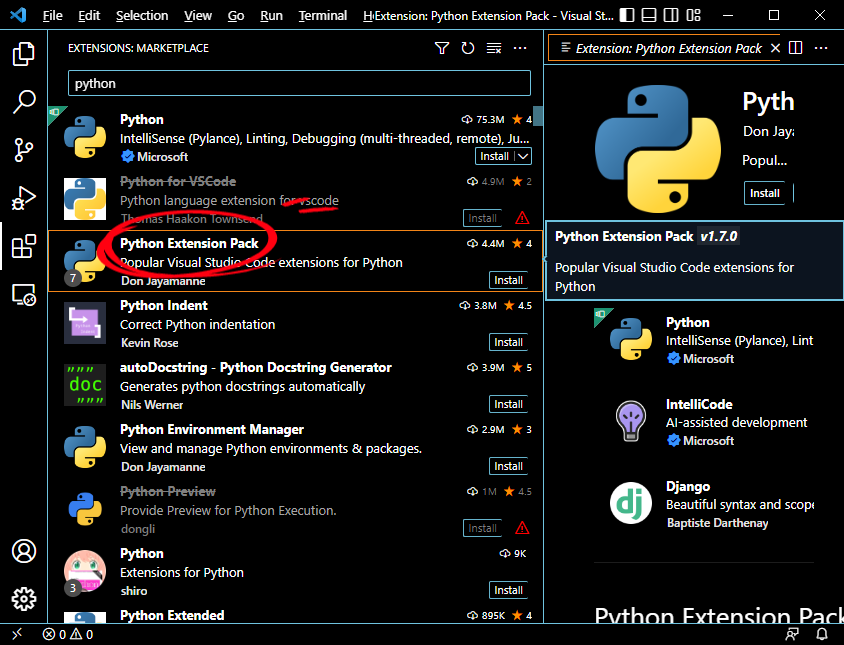Open Views and More Actions in Extensions header
This screenshot has width=844, height=645.
(520, 48)
